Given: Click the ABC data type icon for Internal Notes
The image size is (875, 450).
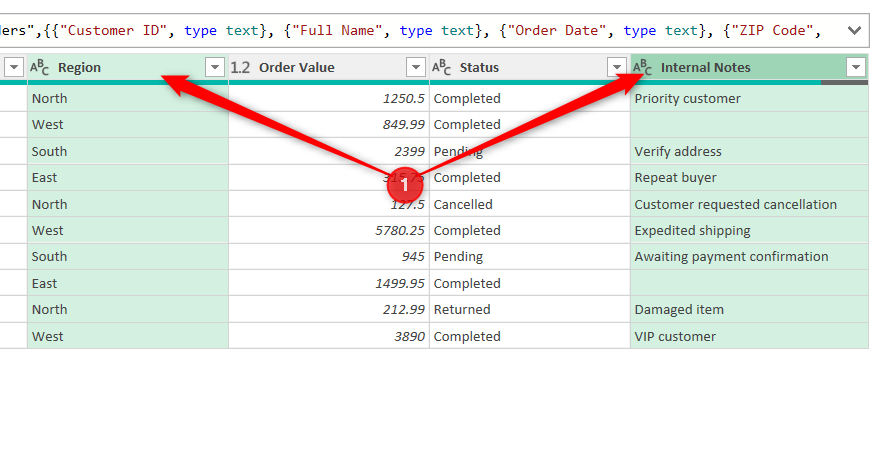Looking at the screenshot, I should pos(642,68).
